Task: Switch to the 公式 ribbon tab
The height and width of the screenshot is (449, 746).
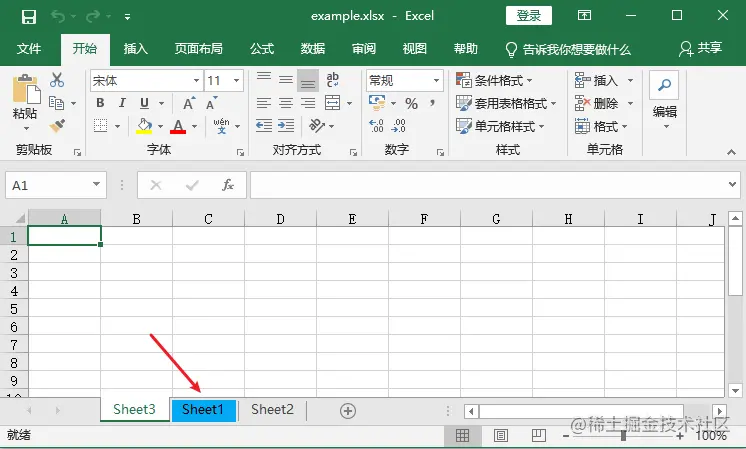Action: pos(262,49)
